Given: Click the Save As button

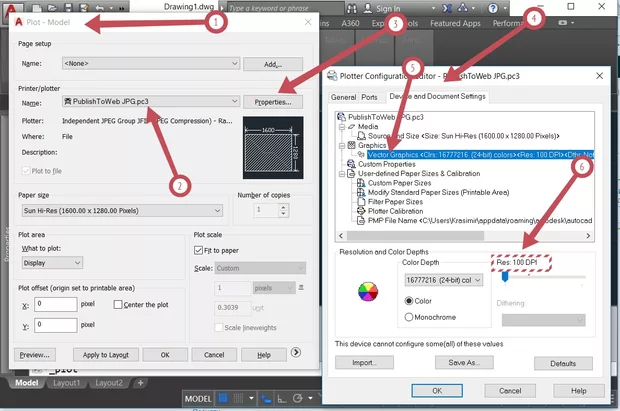Looking at the screenshot, I should 464,362.
